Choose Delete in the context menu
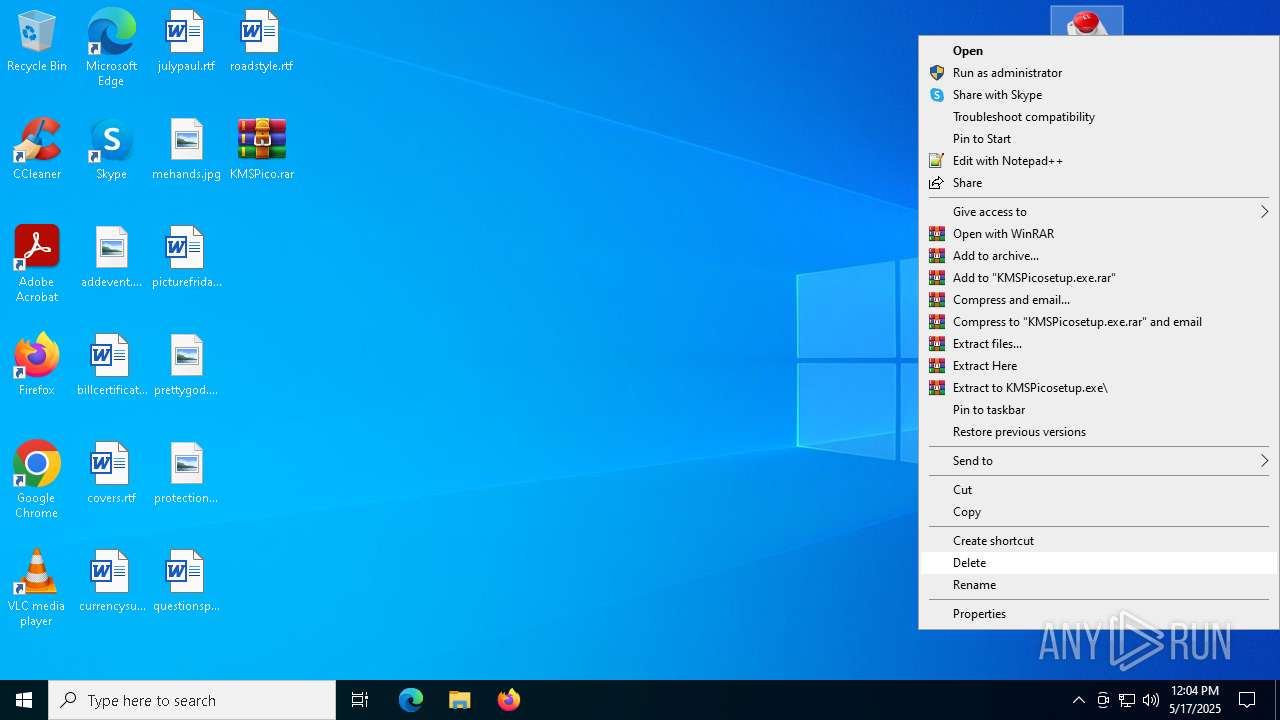 click(1099, 563)
